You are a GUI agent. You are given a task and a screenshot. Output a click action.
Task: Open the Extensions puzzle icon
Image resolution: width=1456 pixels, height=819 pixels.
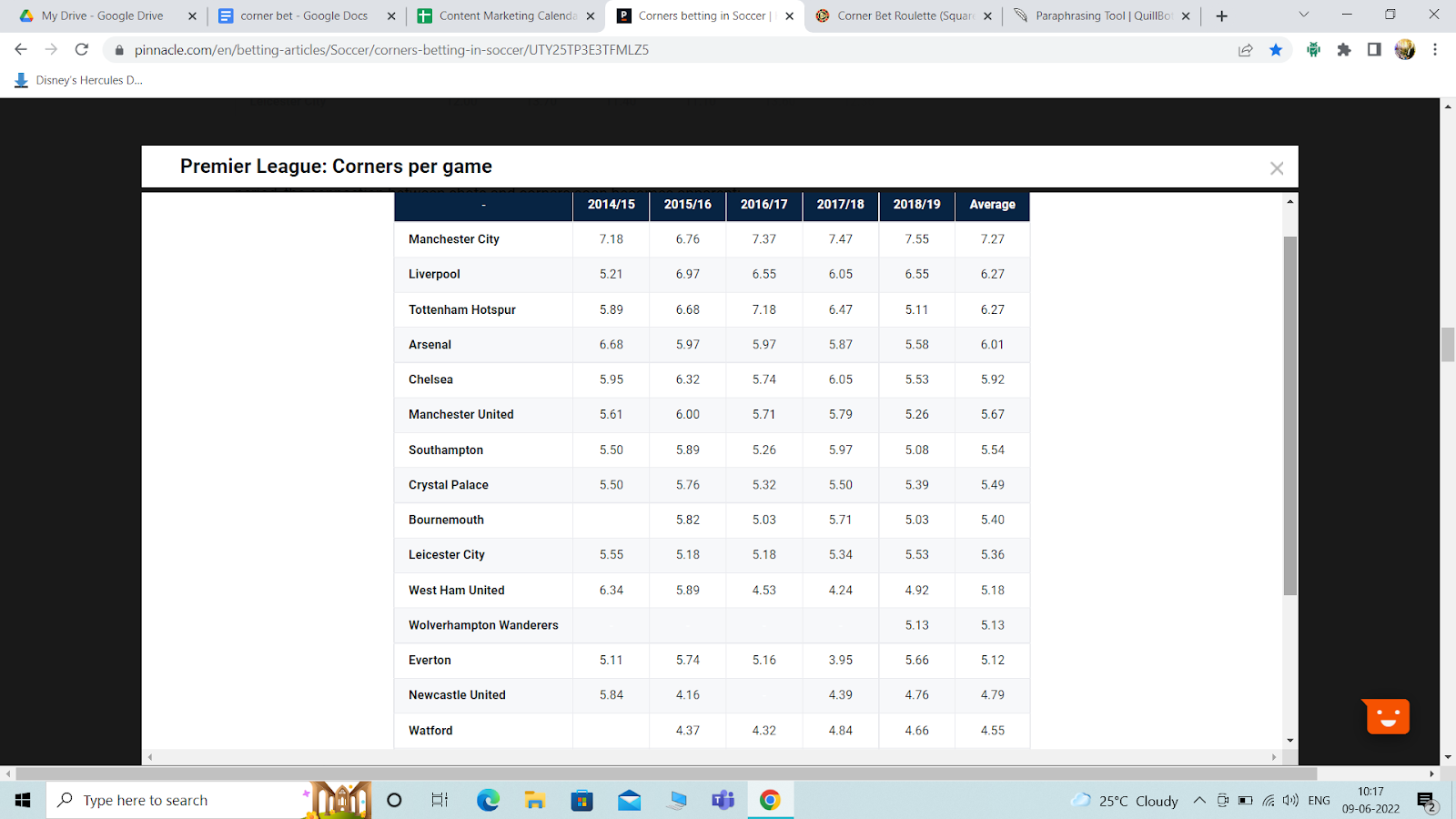tap(1344, 50)
